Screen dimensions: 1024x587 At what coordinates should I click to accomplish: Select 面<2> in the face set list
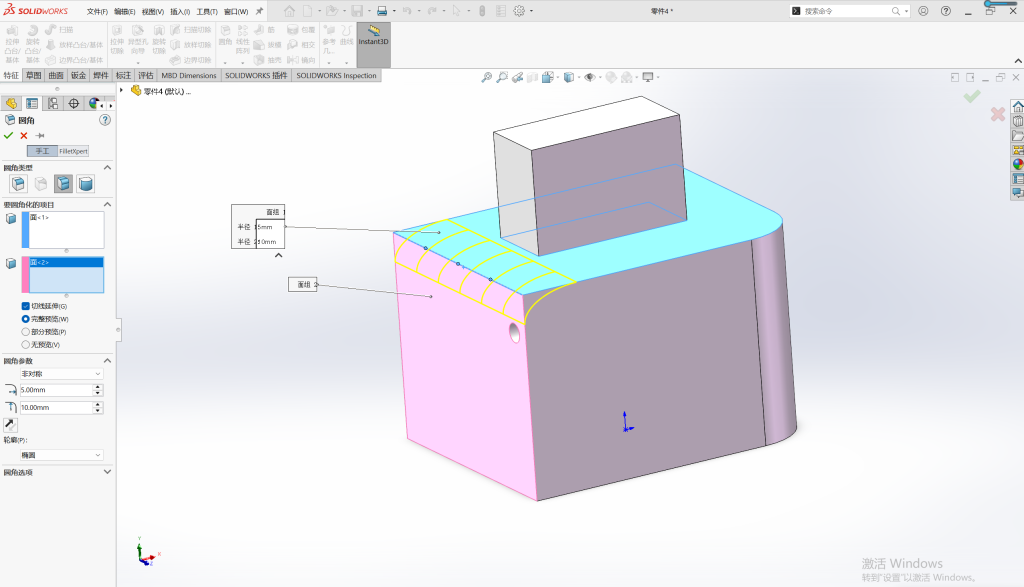click(x=66, y=262)
